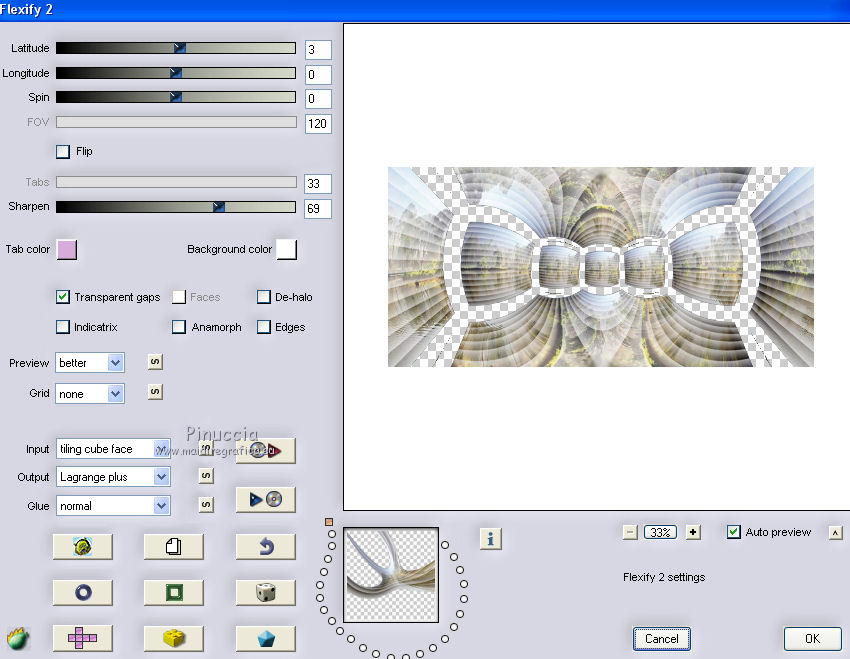Click the blue undo arrow button
Screen dimensions: 850x659
click(266, 546)
